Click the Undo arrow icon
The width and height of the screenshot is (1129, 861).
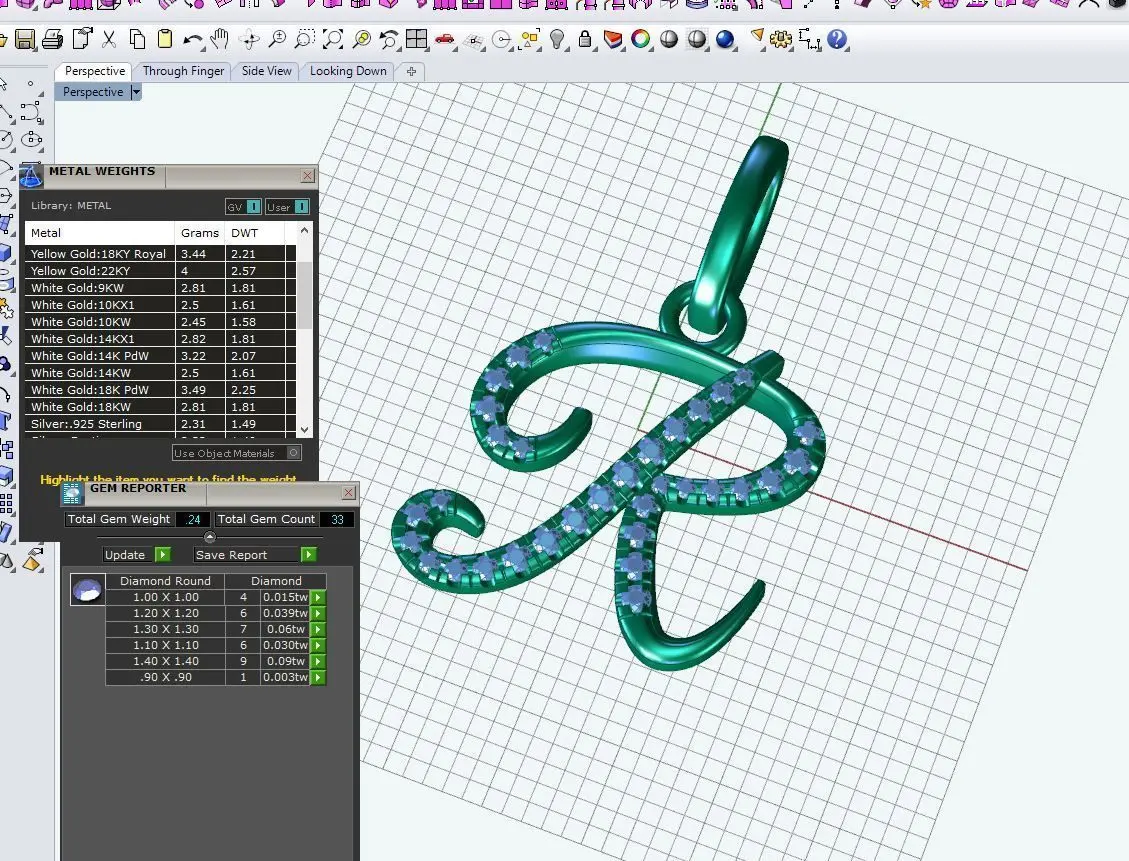point(192,39)
